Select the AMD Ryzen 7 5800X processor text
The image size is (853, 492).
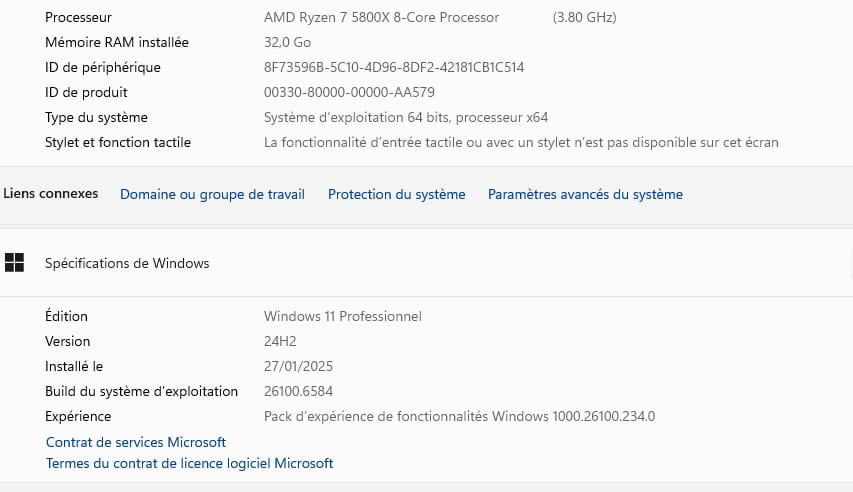click(x=381, y=17)
